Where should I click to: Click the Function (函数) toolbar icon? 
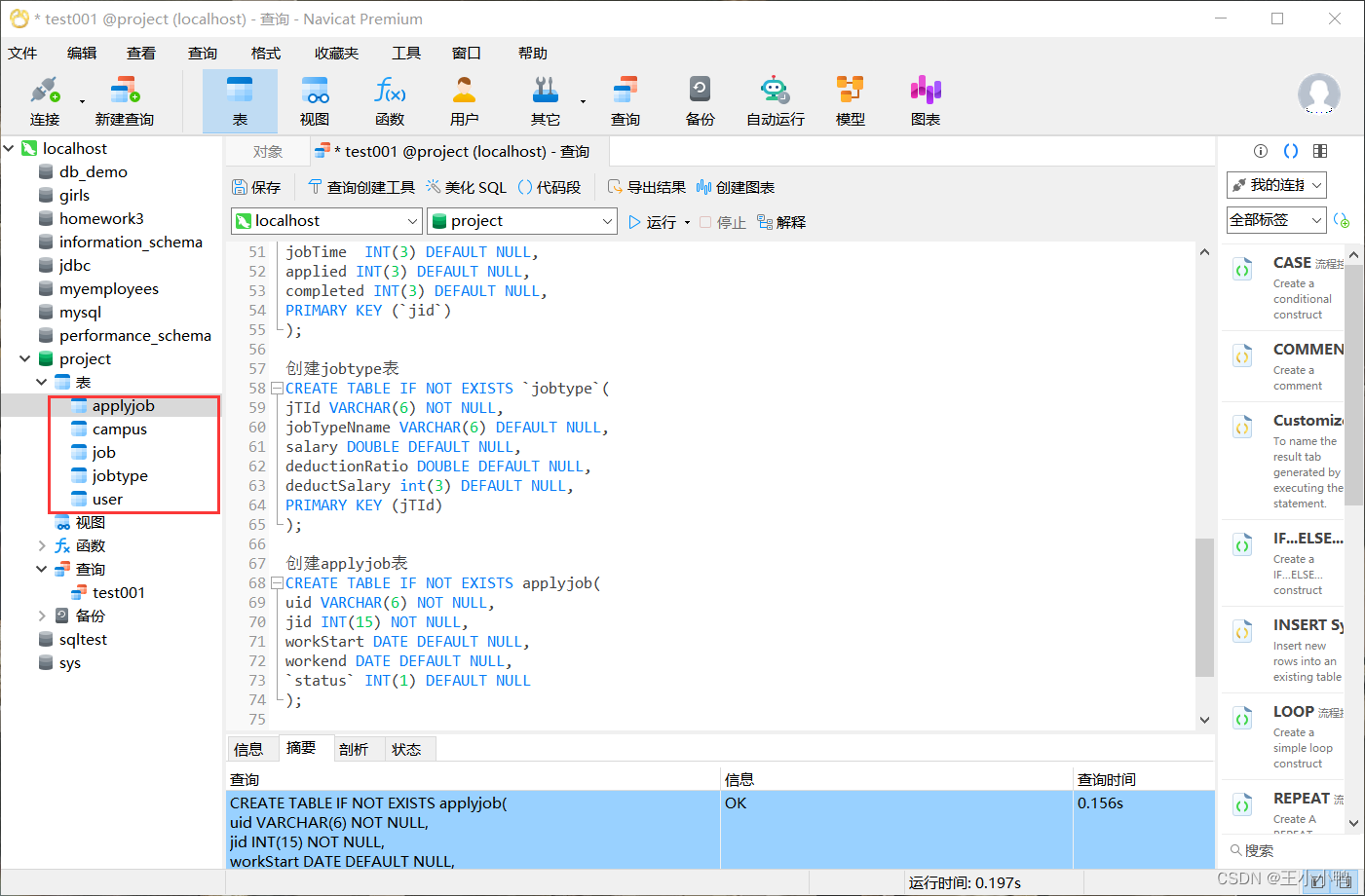tap(390, 101)
